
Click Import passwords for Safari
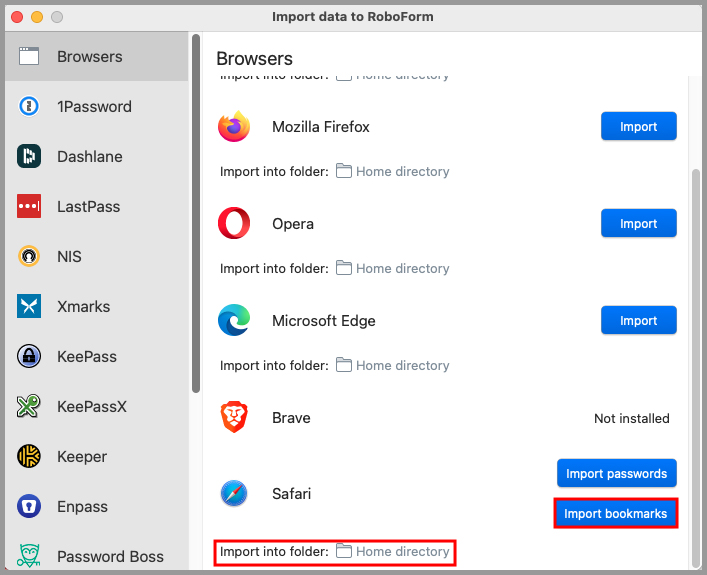616,473
